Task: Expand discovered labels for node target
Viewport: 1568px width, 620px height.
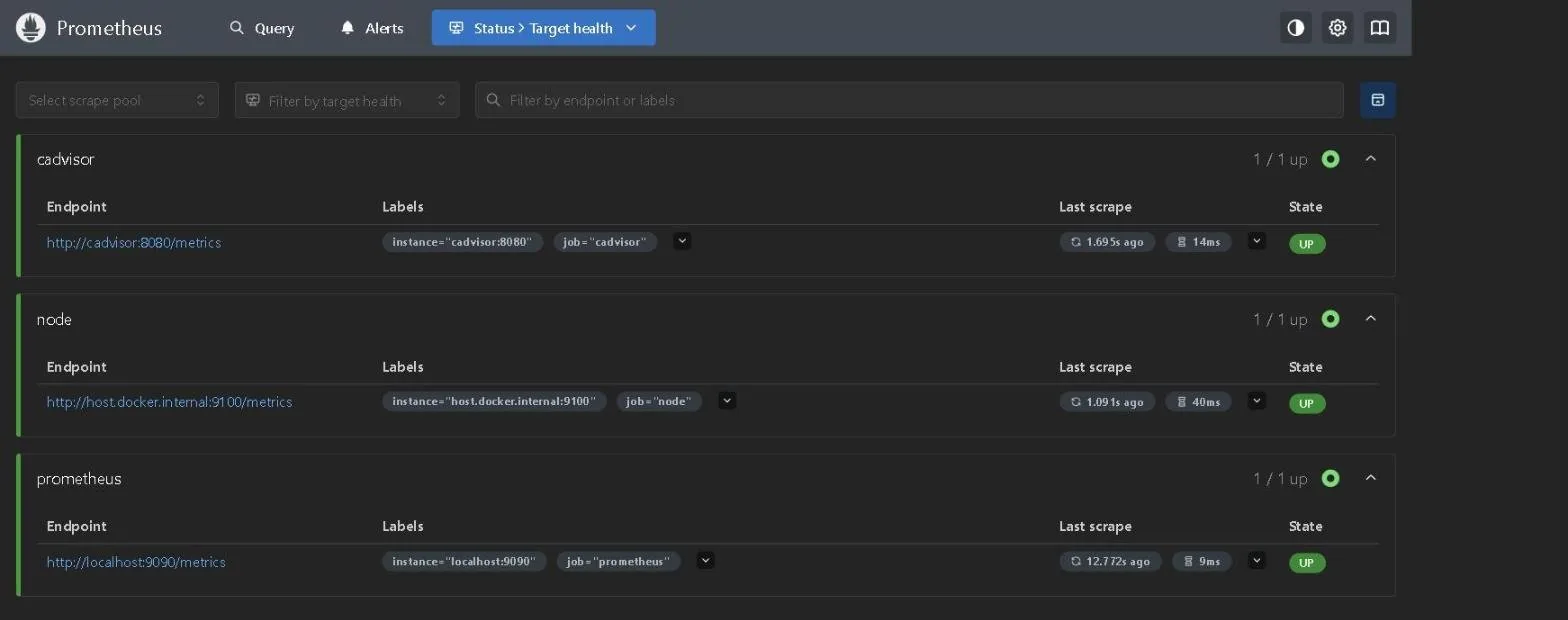Action: click(727, 401)
